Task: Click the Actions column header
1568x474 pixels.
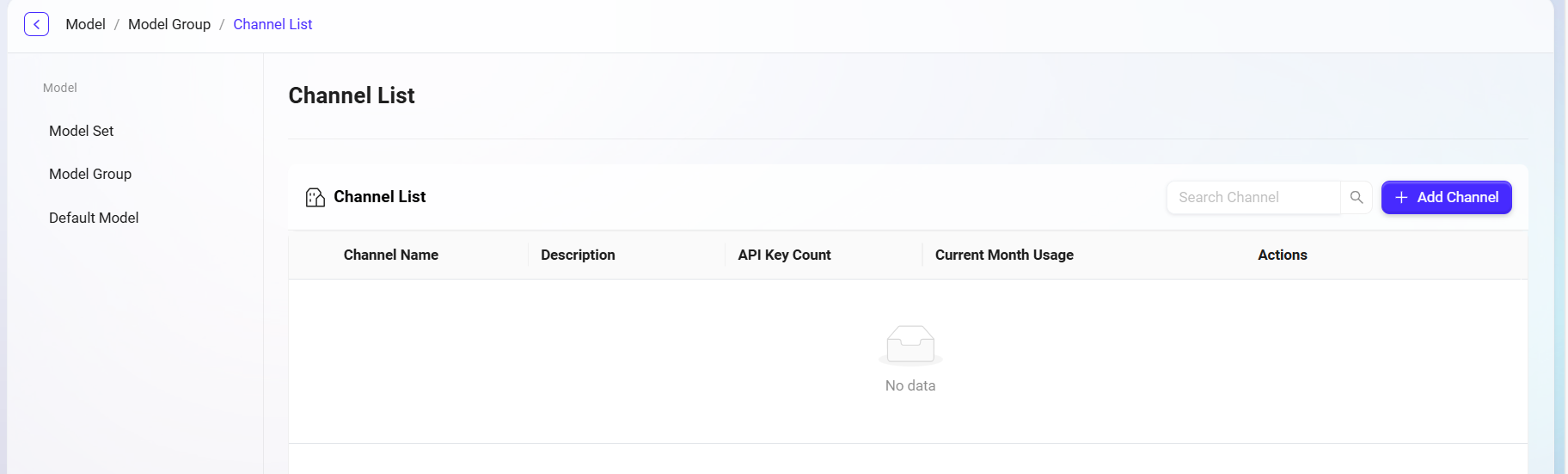Action: pyautogui.click(x=1282, y=255)
